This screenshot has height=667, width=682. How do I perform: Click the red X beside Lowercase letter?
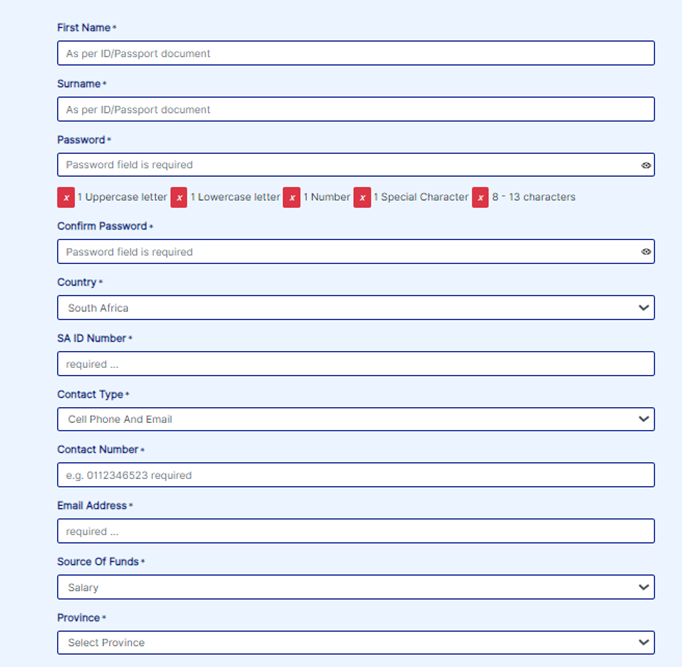(179, 198)
